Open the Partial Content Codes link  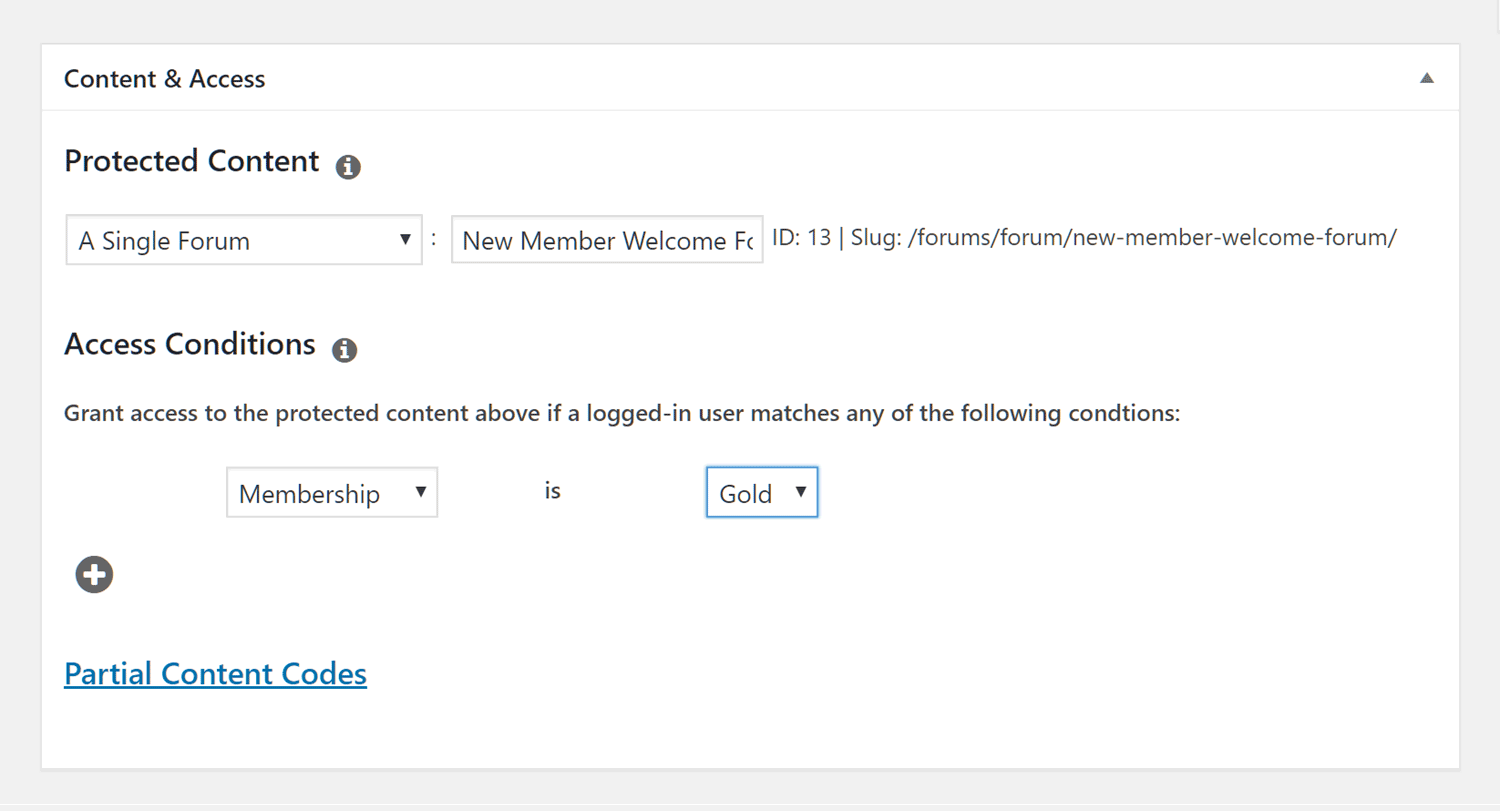pos(215,674)
